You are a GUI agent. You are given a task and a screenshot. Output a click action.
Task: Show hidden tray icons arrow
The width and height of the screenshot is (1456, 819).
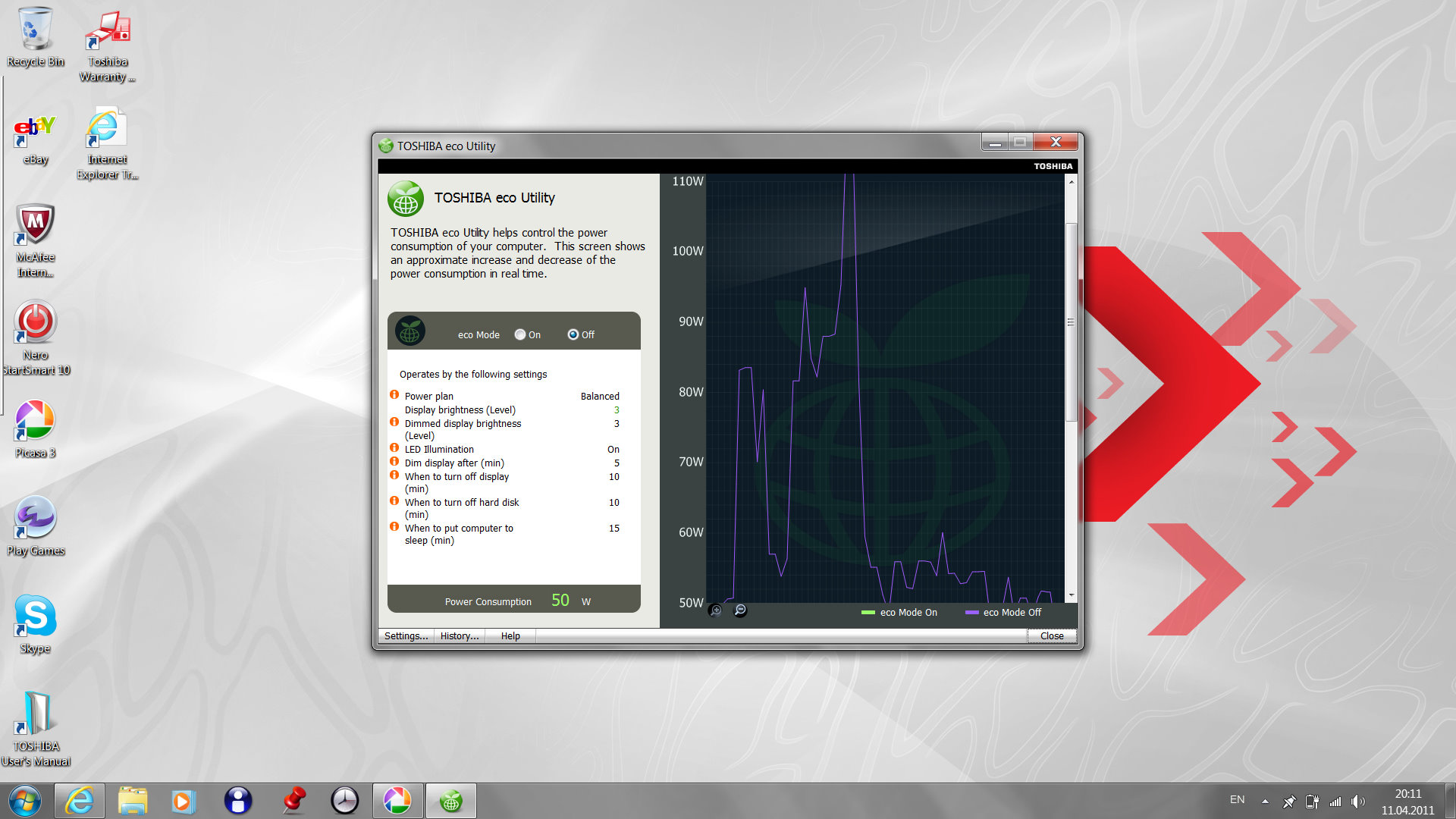point(1265,801)
